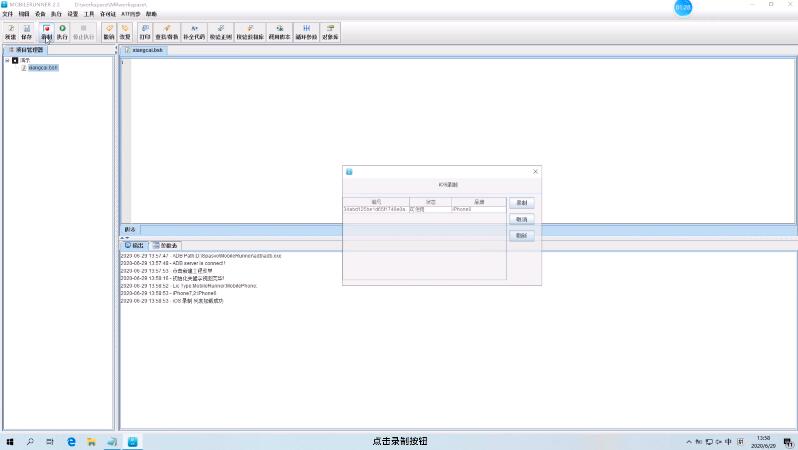
Task: Open the 帮助 (Help) menu
Action: pos(151,15)
